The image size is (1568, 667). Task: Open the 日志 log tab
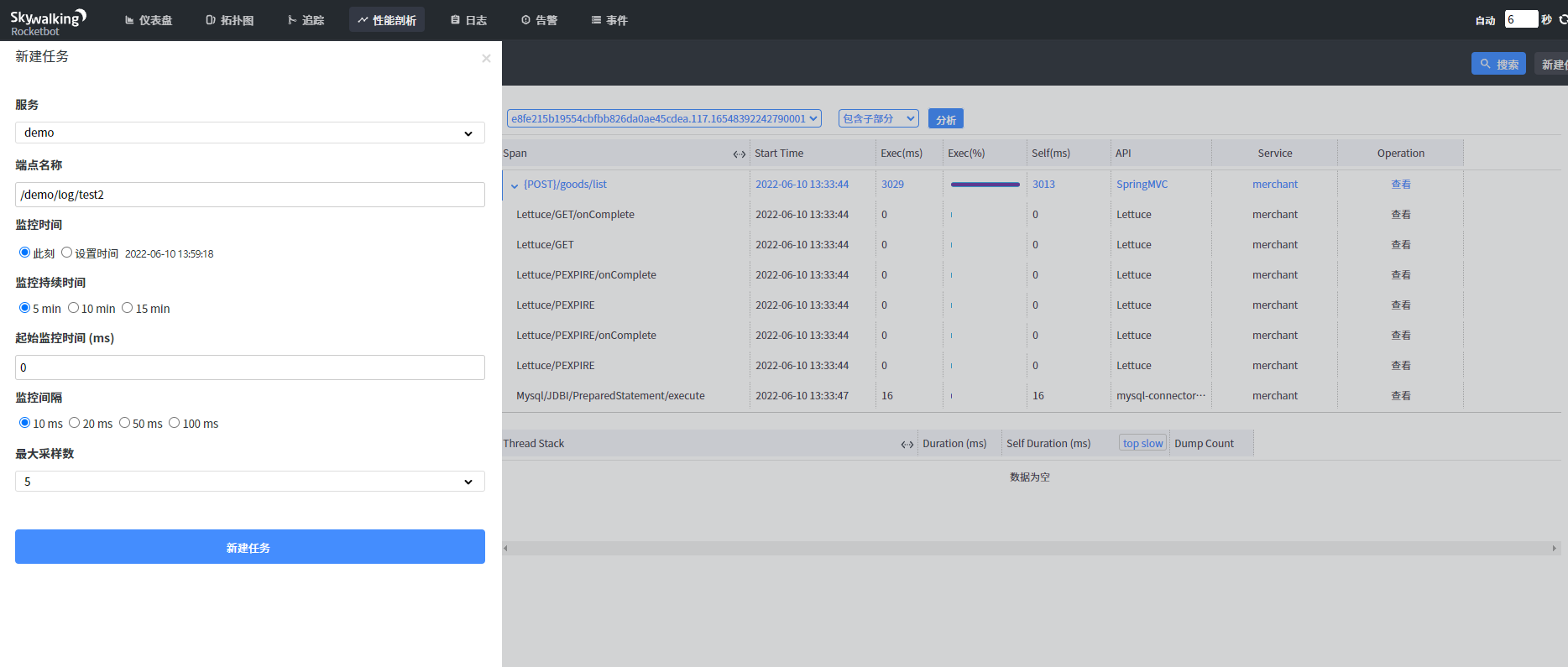[x=468, y=20]
